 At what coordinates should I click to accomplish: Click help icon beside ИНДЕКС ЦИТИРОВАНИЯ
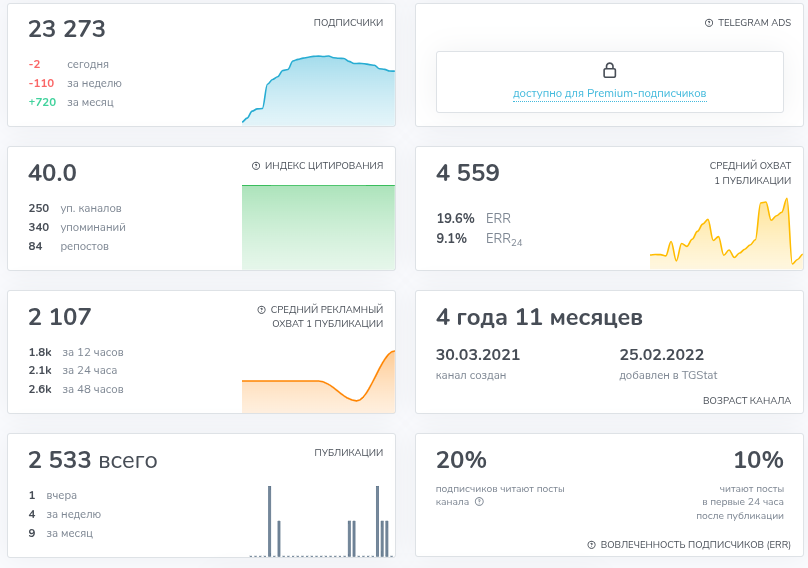pyautogui.click(x=256, y=165)
